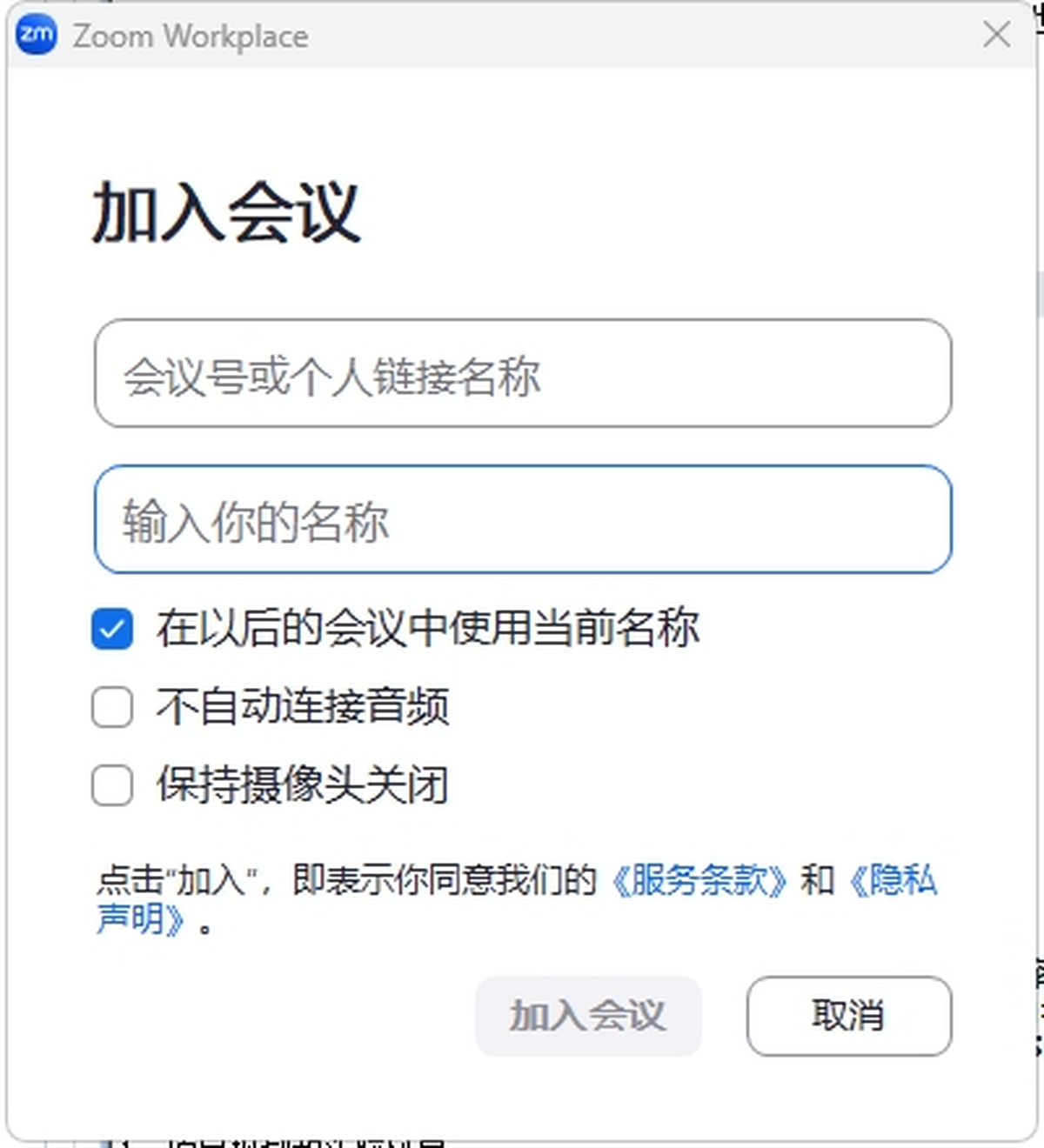Click the large 加入会议 heading
This screenshot has width=1044, height=1148.
pyautogui.click(x=225, y=212)
